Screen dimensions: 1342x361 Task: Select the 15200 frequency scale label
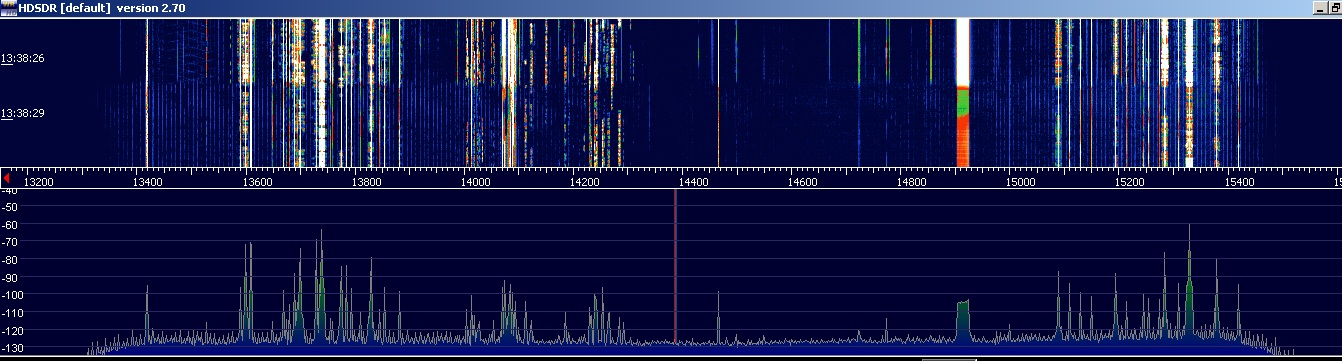pyautogui.click(x=1129, y=183)
